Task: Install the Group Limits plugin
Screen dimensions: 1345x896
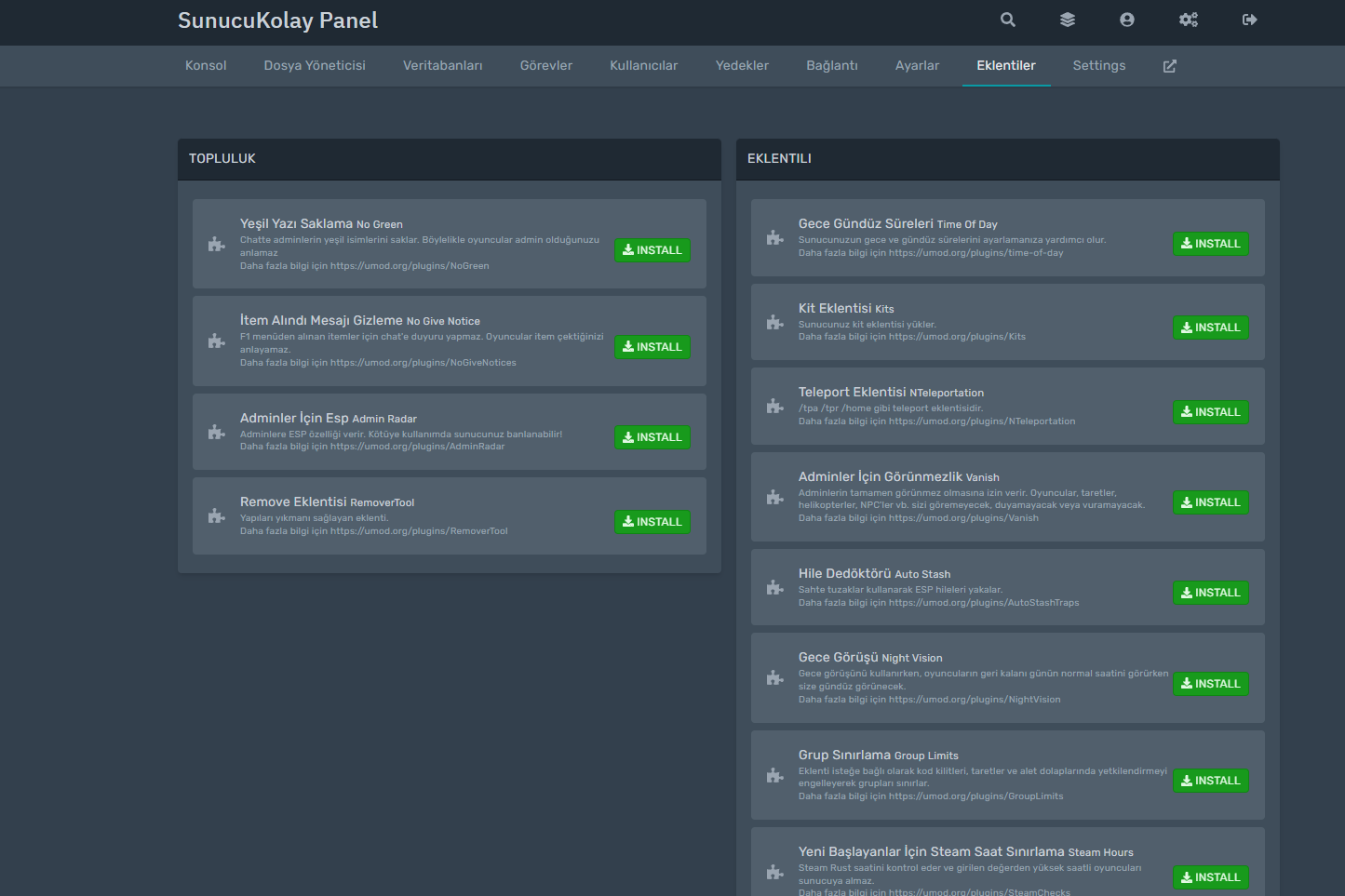Action: 1211,781
